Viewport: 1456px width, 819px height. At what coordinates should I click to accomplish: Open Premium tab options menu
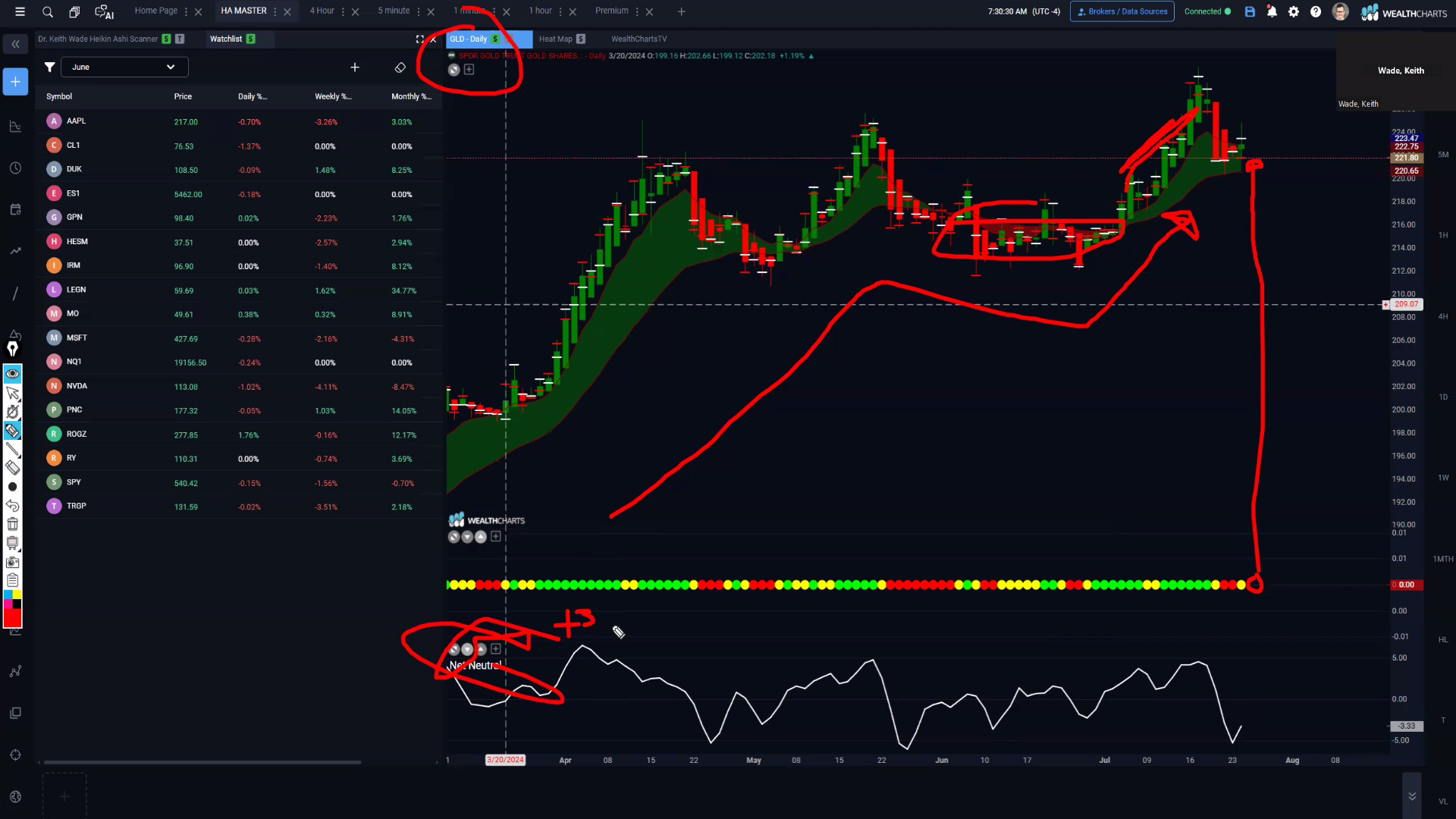pyautogui.click(x=637, y=11)
